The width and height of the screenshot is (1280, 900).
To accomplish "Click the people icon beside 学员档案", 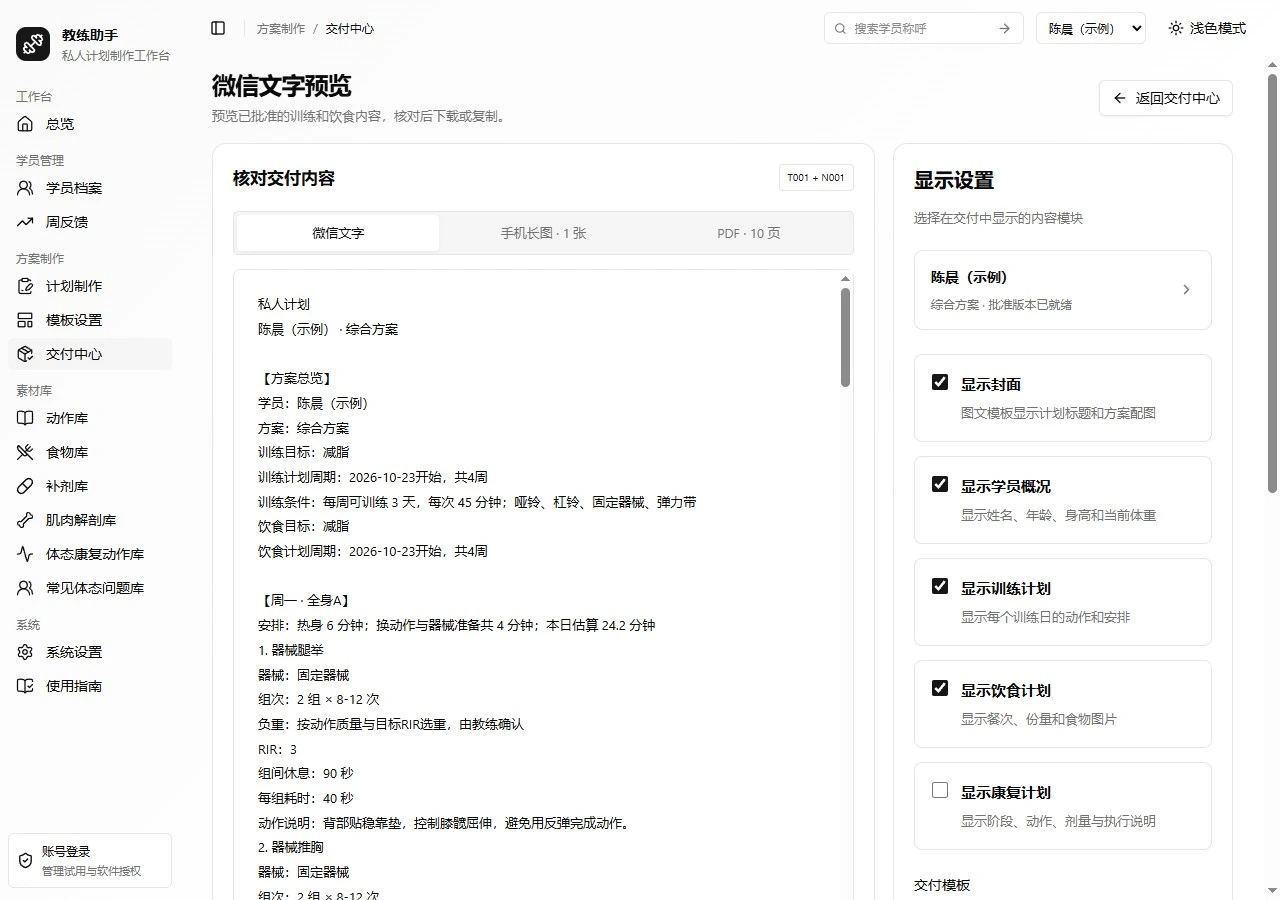I will pos(26,188).
